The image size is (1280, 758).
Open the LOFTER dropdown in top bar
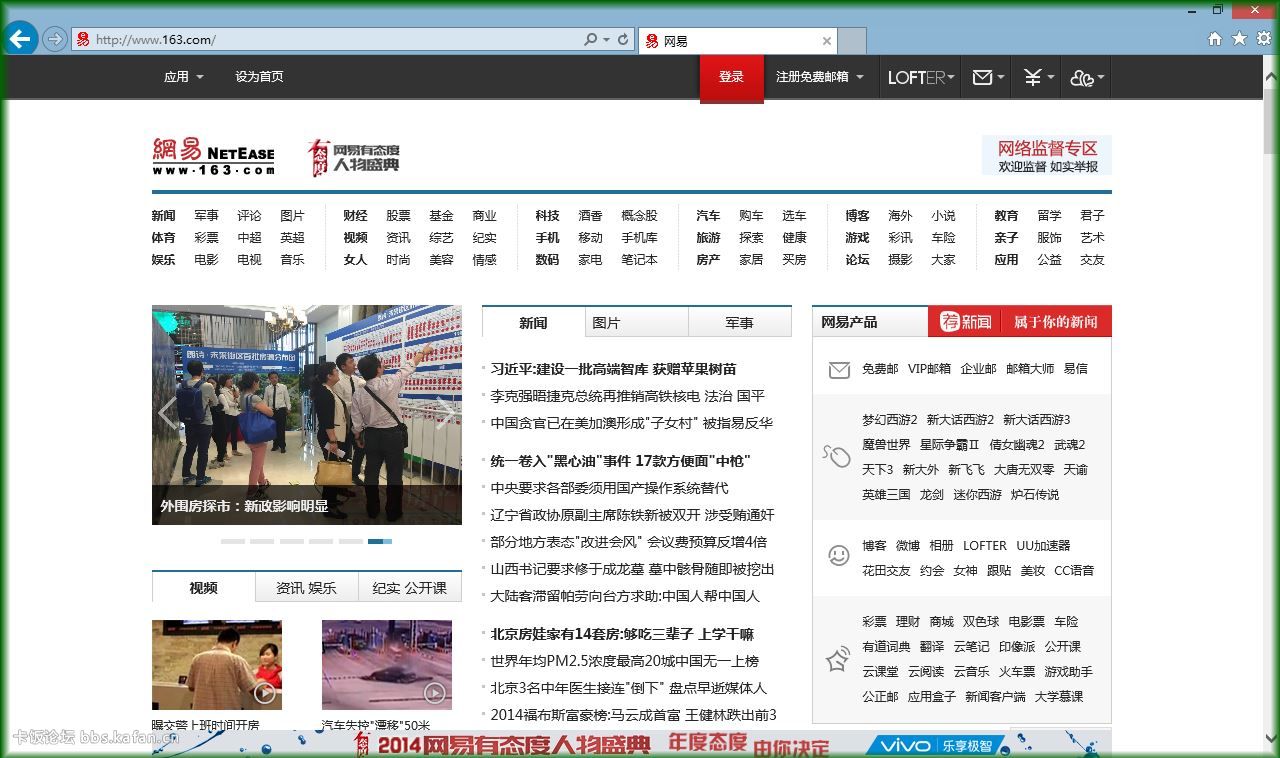[x=920, y=77]
